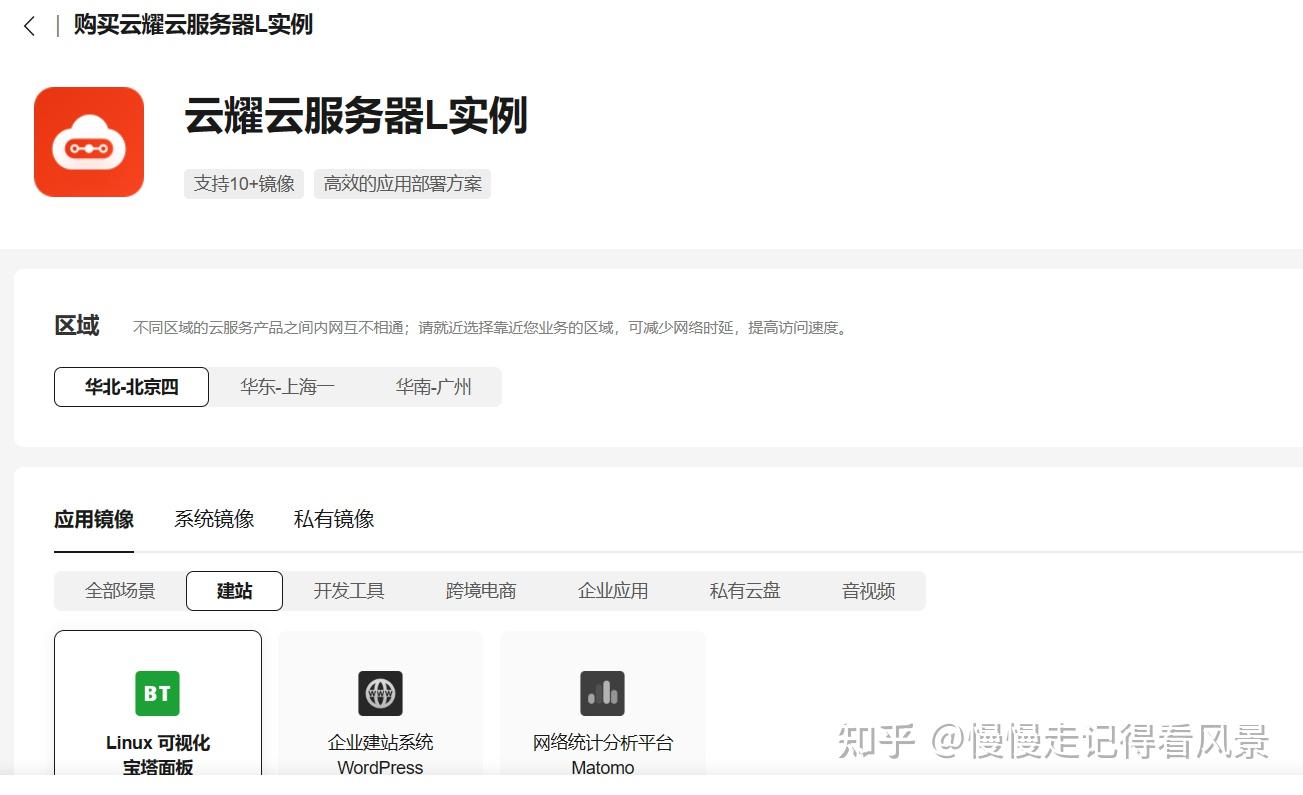
Task: Select the 华南-广州 region option
Action: click(433, 387)
